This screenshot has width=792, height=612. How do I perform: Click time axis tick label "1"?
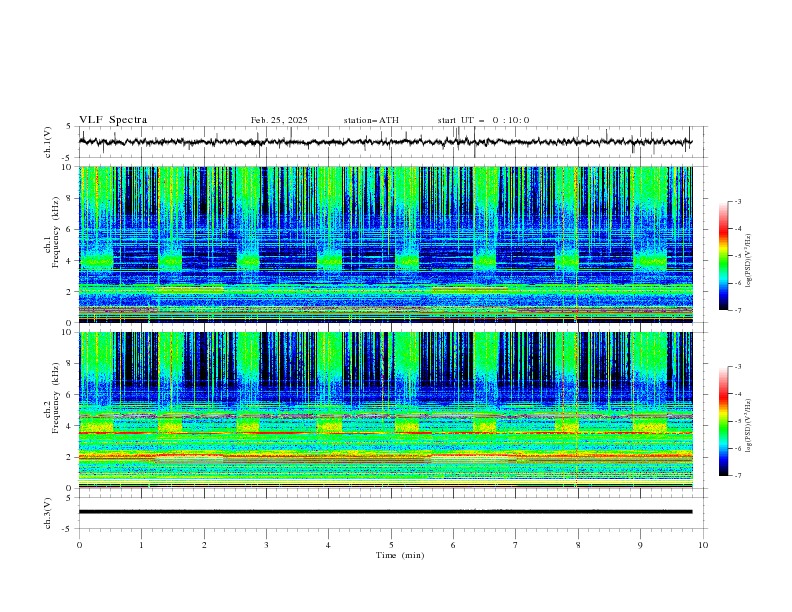click(x=141, y=545)
